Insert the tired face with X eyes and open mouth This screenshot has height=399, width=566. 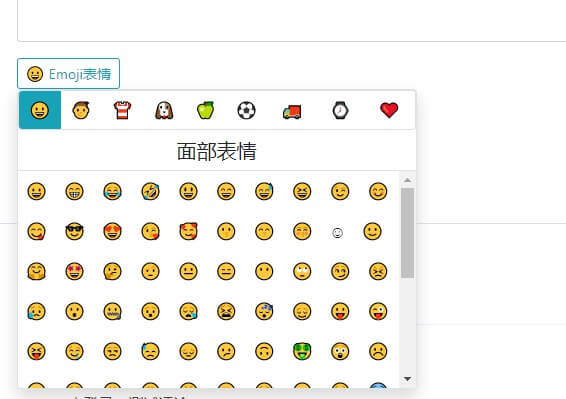tap(226, 311)
